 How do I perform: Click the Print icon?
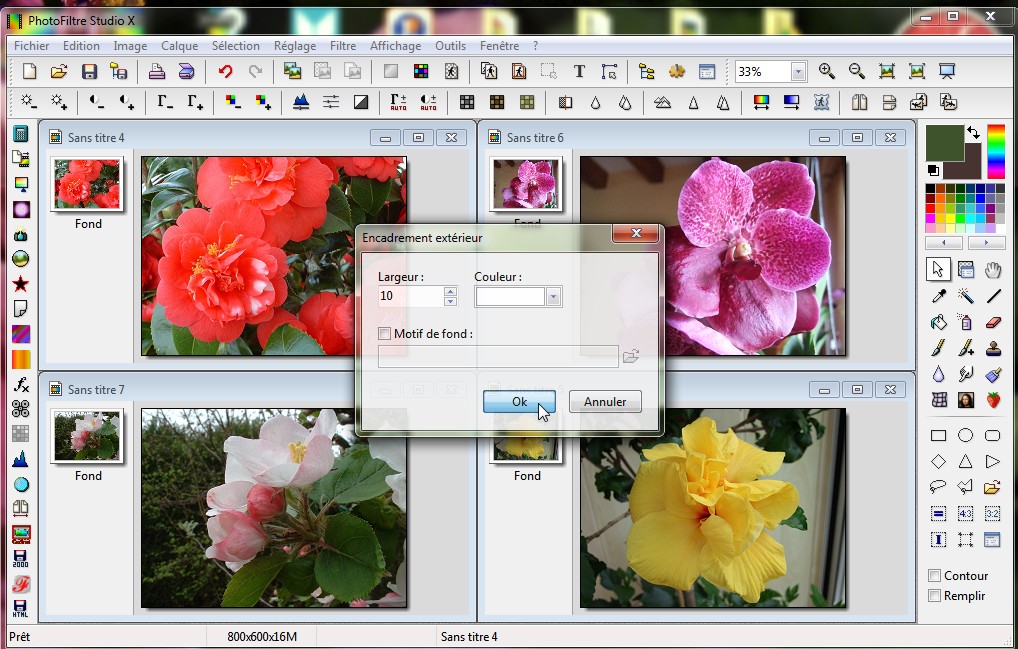click(x=156, y=71)
